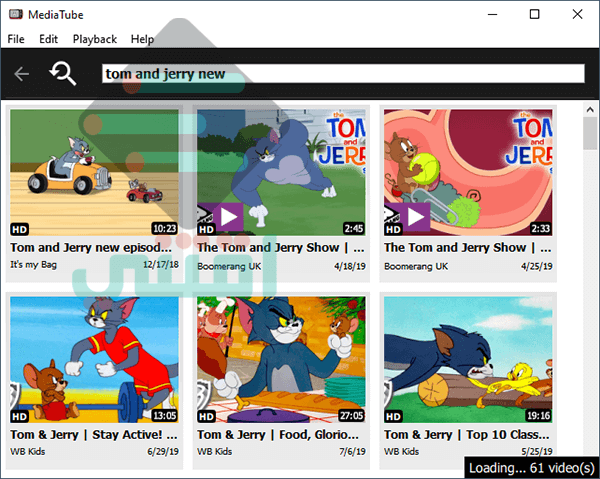This screenshot has width=600, height=479.
Task: Click the search magnifier icon
Action: coord(63,73)
